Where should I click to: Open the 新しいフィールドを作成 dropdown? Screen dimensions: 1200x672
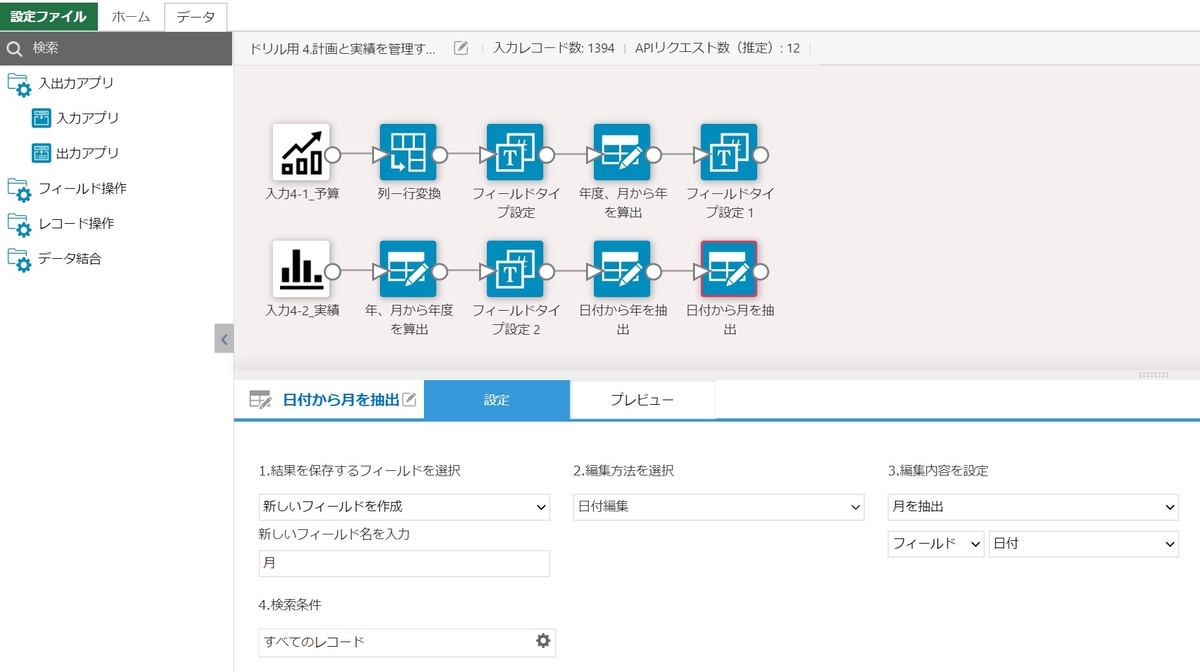(404, 507)
